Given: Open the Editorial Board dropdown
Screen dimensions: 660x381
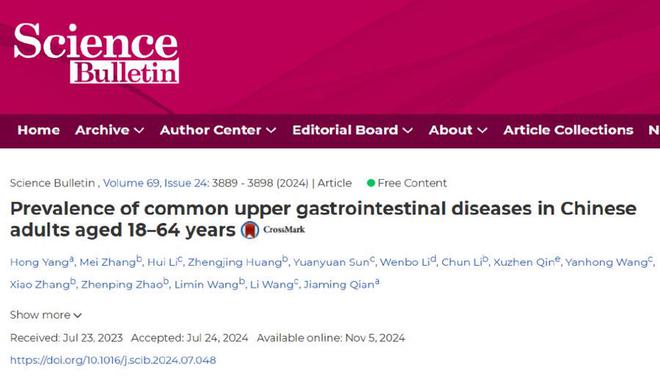Looking at the screenshot, I should [x=352, y=130].
